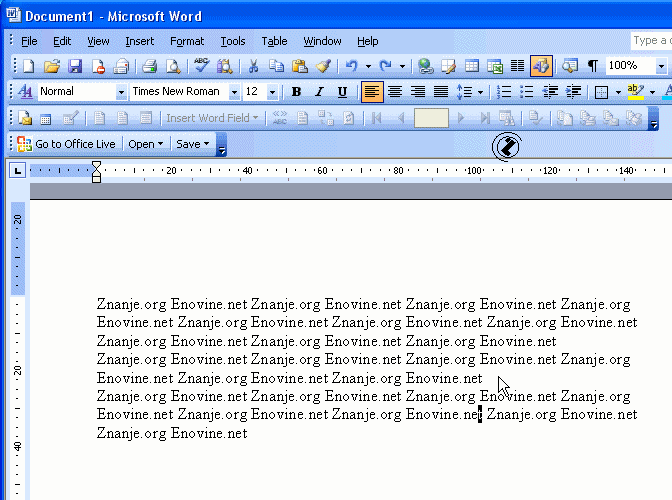Screen dimensions: 672x500
Task: Cut selection with scissors icon
Action: tap(253, 66)
